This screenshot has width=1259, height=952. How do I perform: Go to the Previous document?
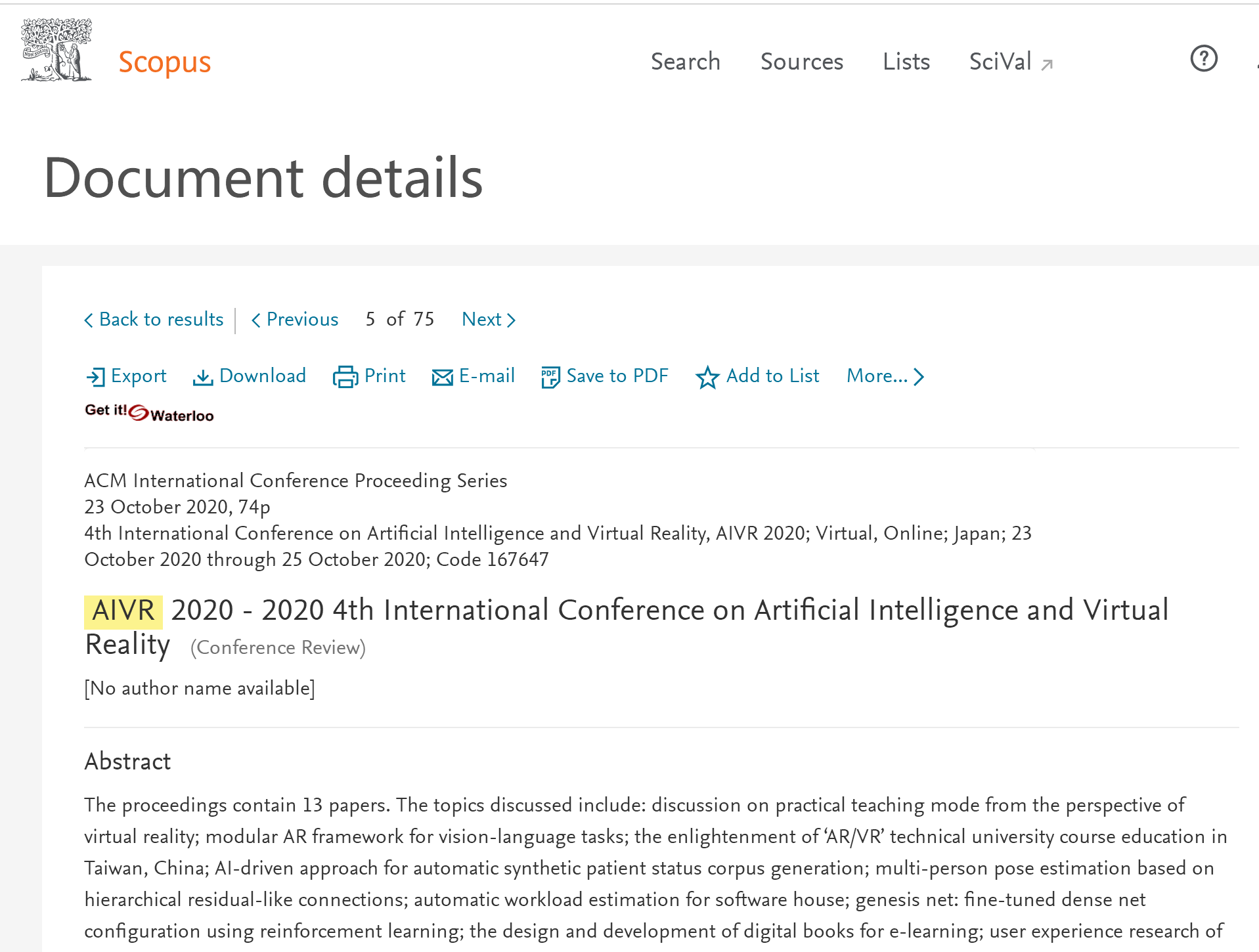(295, 320)
